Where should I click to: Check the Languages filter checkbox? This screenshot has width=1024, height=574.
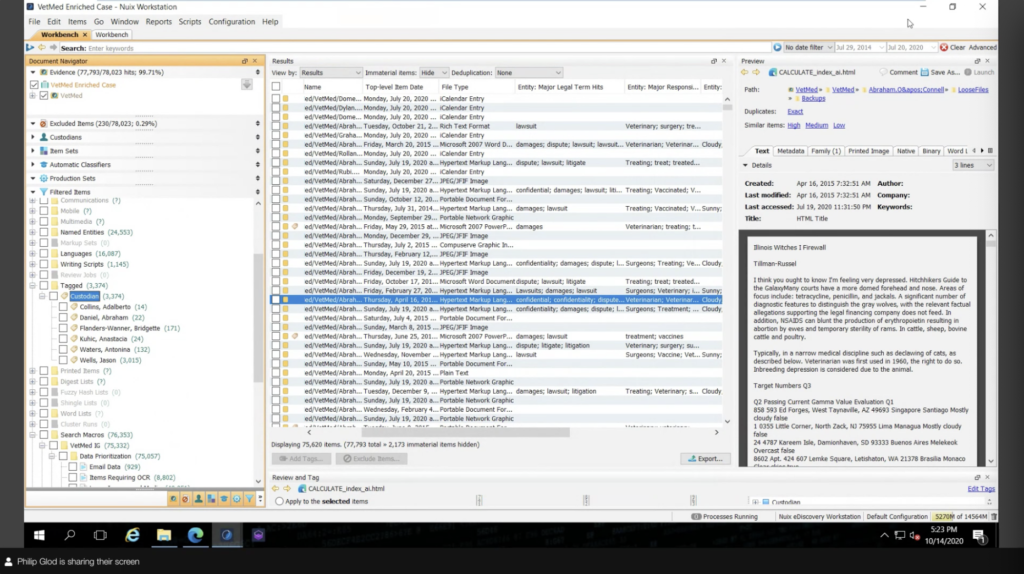click(x=44, y=253)
